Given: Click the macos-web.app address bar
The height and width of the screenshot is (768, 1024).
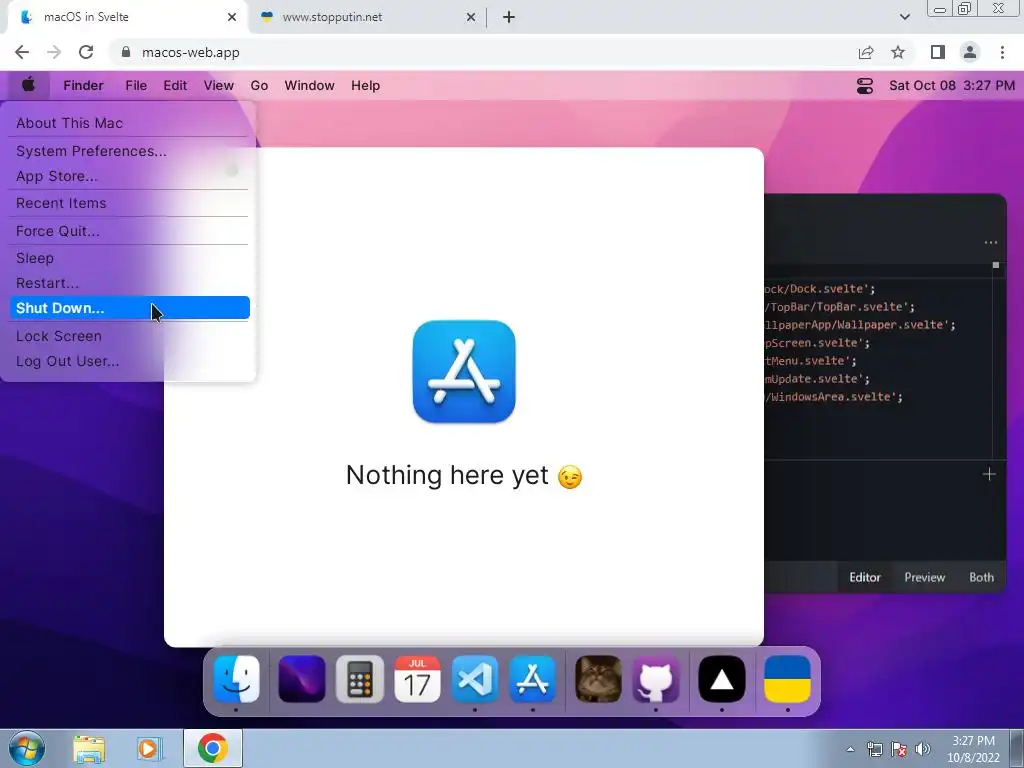Looking at the screenshot, I should click(483, 52).
